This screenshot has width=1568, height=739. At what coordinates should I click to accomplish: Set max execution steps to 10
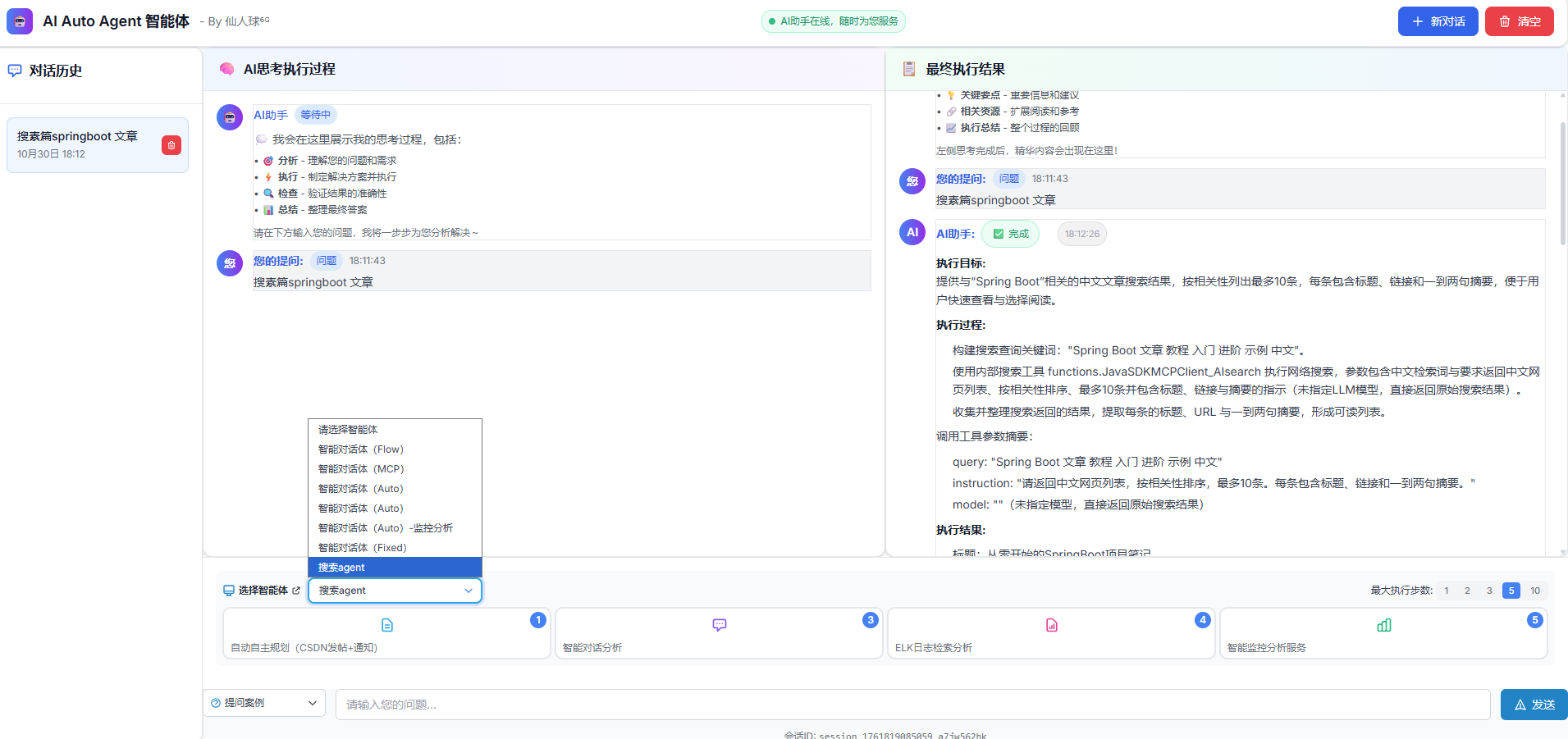pyautogui.click(x=1535, y=591)
